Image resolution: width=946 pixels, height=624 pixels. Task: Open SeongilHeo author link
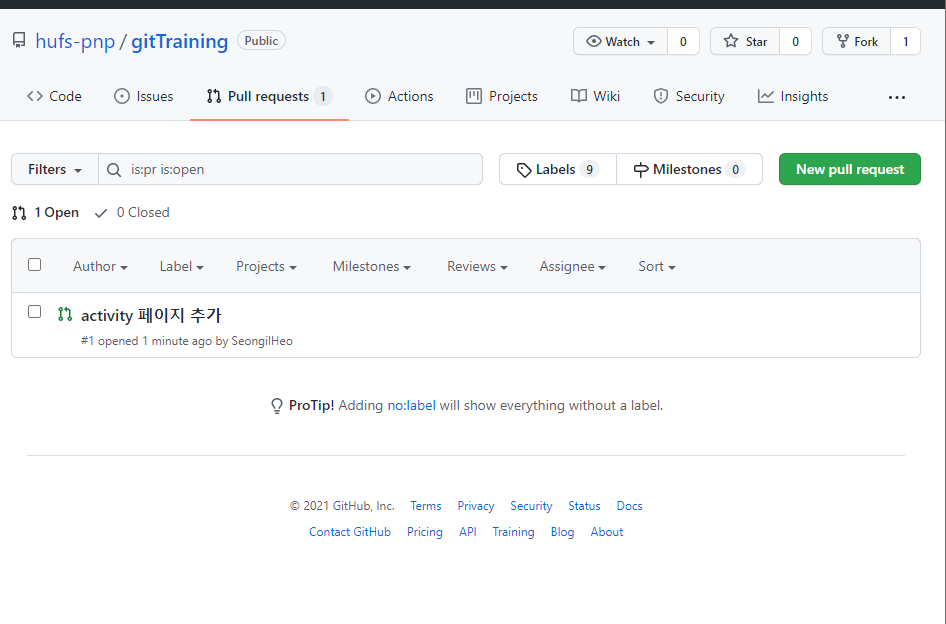point(262,341)
